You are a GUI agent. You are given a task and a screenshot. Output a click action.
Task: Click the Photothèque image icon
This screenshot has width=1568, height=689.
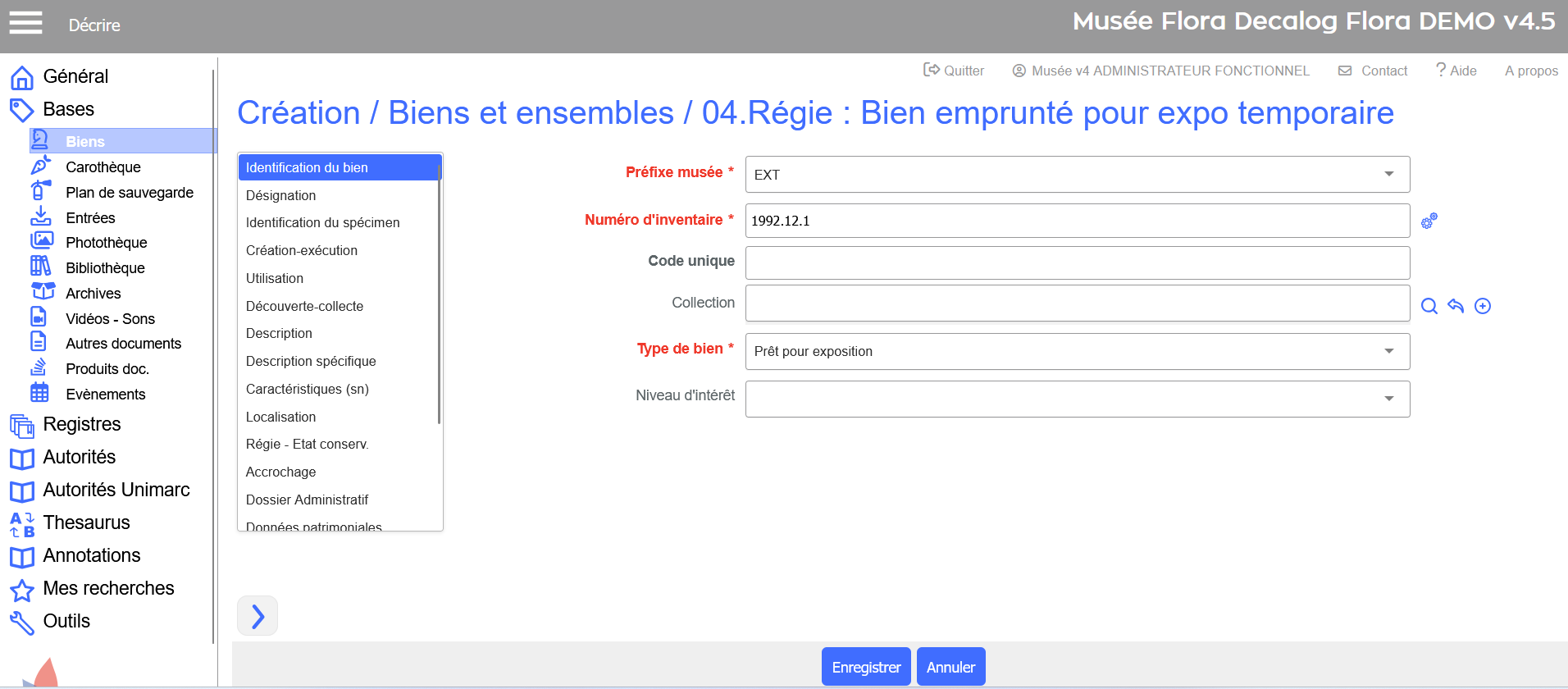(x=41, y=241)
